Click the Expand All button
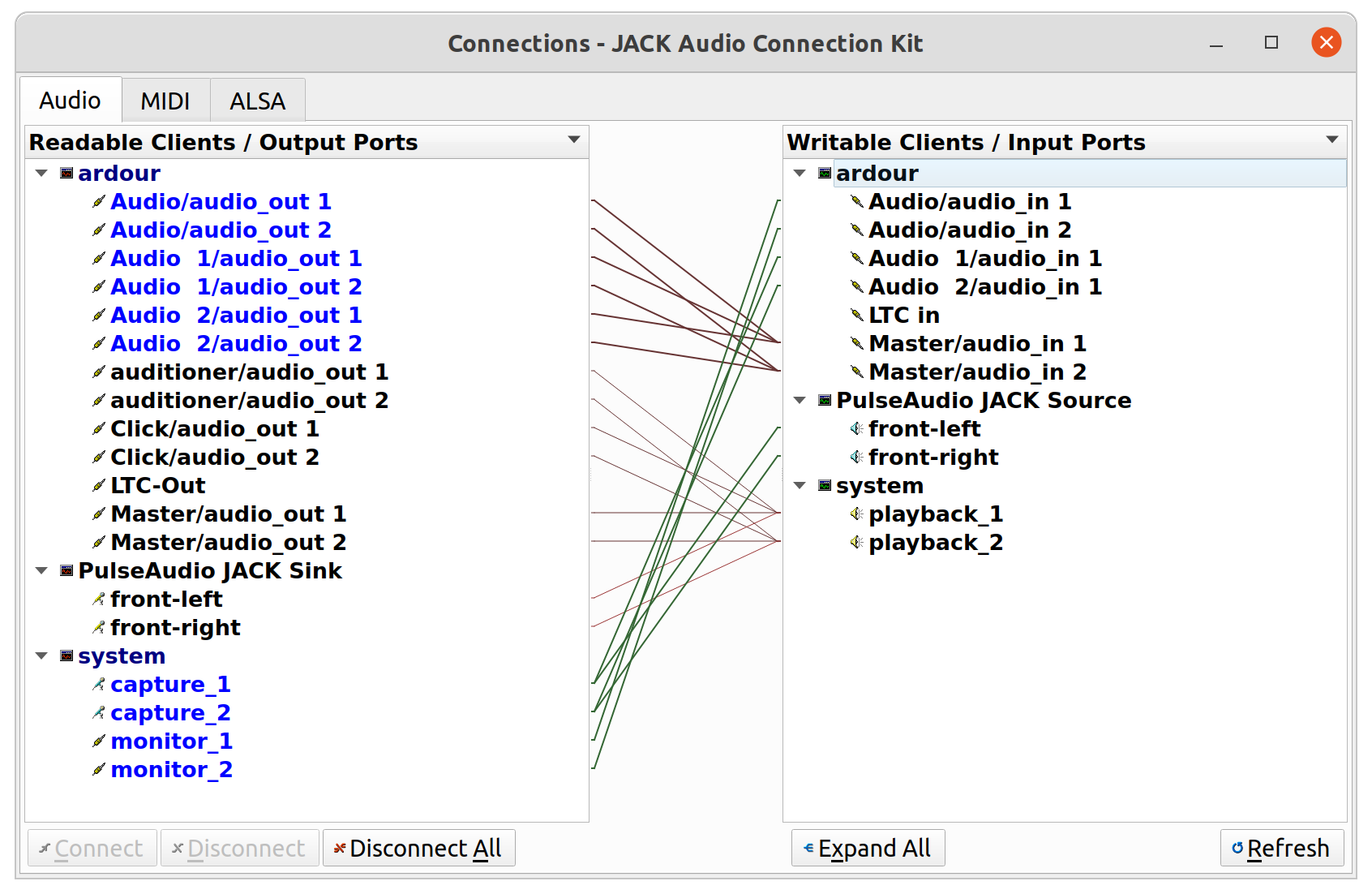This screenshot has height=894, width=1372. click(x=868, y=848)
